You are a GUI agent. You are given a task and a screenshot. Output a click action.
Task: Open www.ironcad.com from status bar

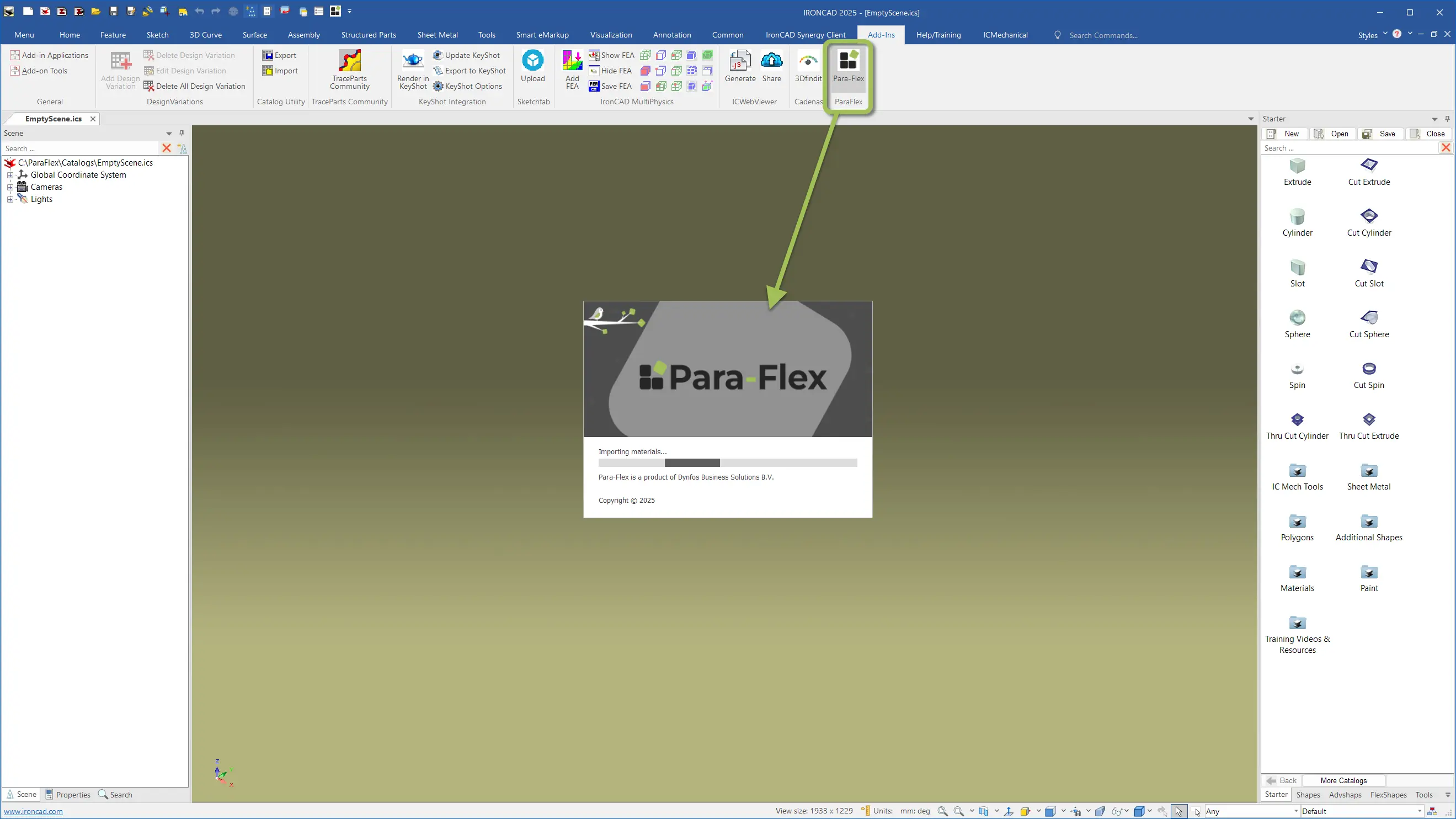[33, 811]
